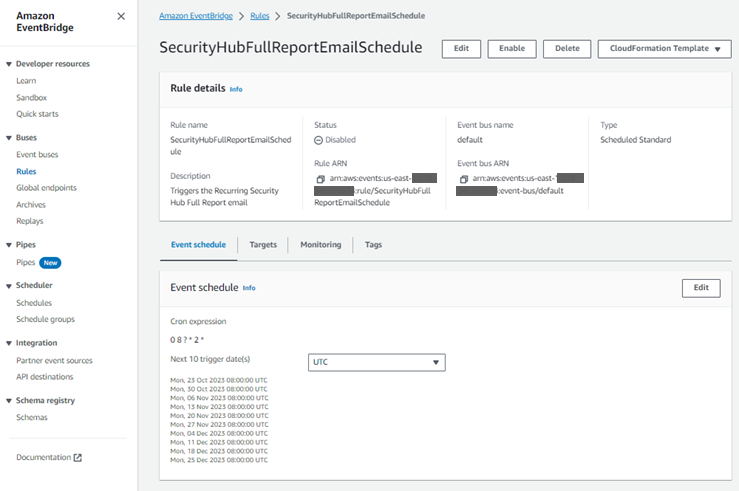Switch to the Monitoring tab
This screenshot has height=491, width=739.
click(320, 245)
